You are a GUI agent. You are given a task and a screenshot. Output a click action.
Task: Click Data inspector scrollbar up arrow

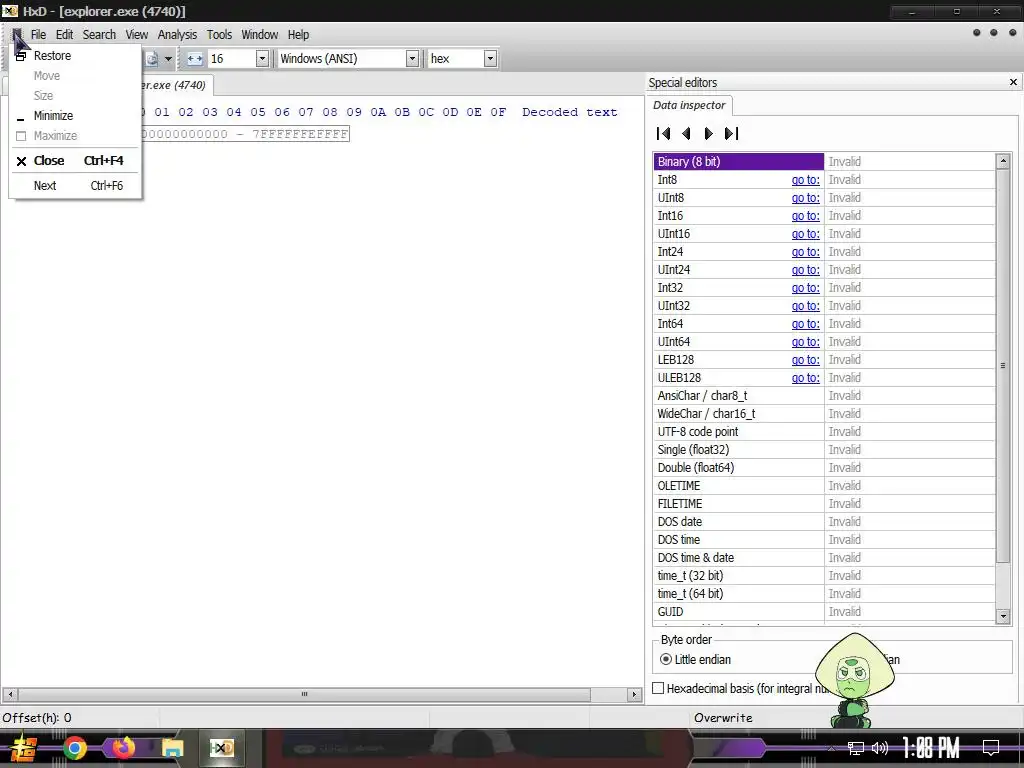(x=1003, y=161)
